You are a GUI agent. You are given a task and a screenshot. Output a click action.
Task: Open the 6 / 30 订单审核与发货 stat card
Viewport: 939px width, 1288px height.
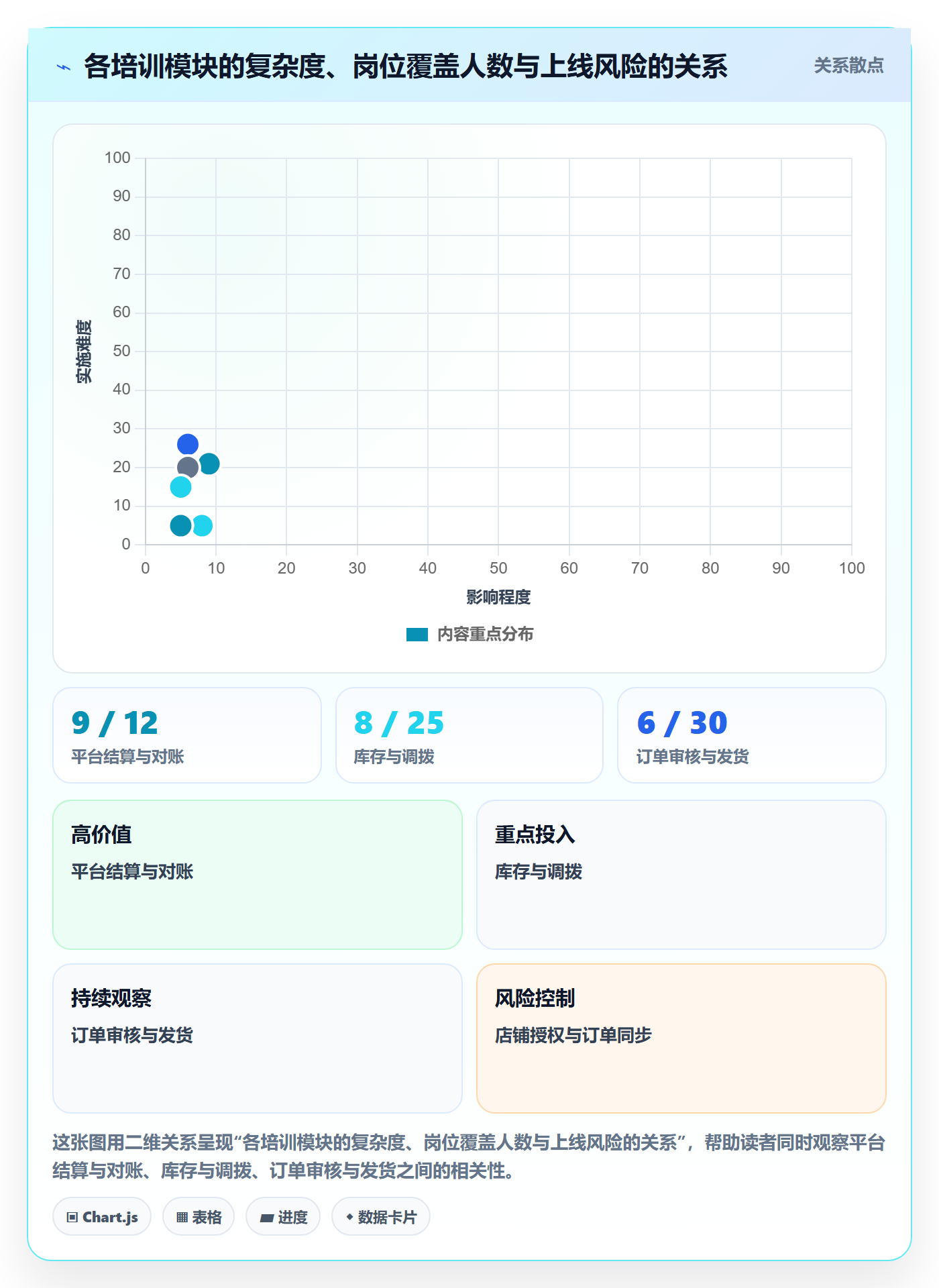(752, 735)
